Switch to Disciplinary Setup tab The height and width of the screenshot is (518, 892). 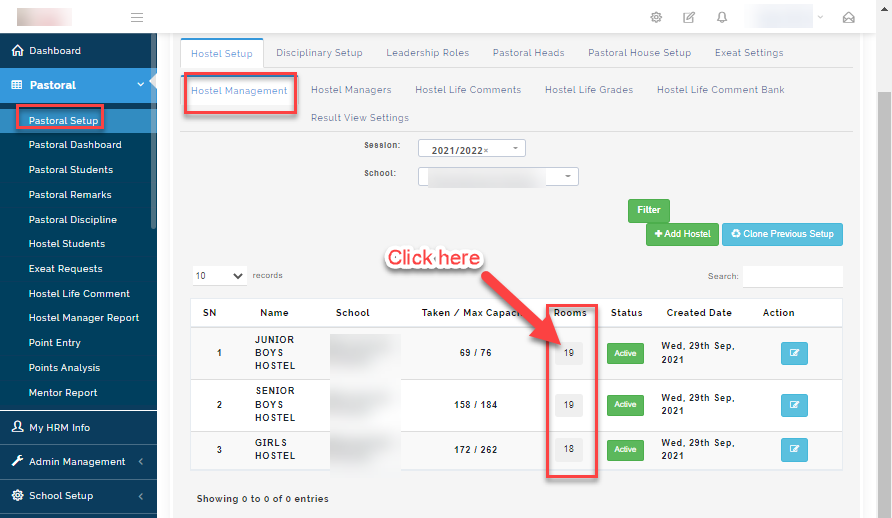(319, 53)
